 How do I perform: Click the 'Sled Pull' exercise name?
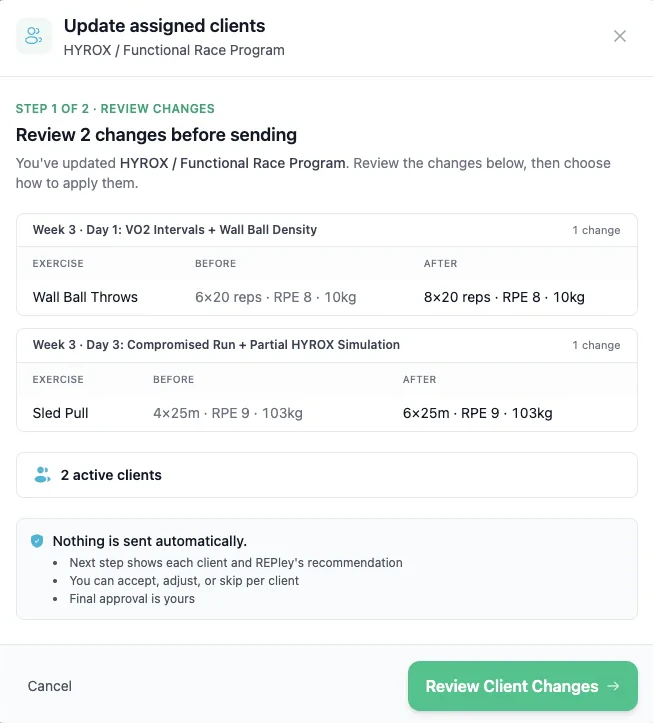click(60, 413)
